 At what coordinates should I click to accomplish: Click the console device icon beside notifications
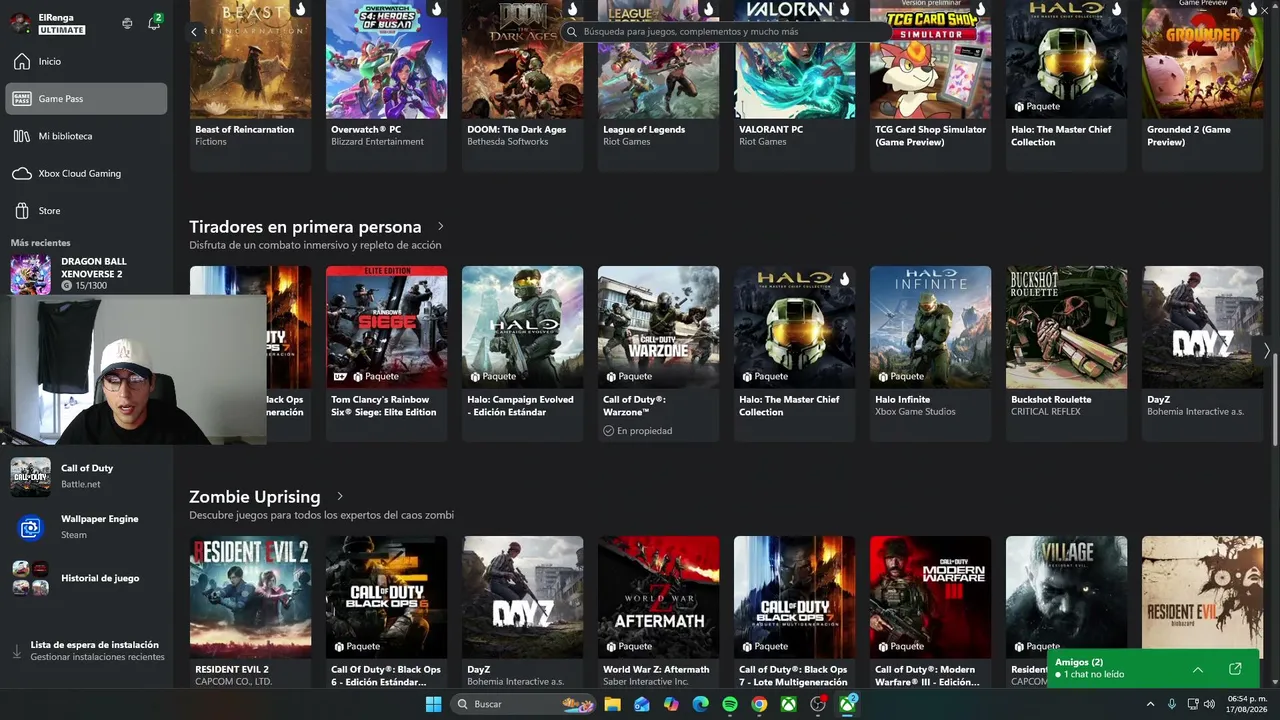point(127,23)
